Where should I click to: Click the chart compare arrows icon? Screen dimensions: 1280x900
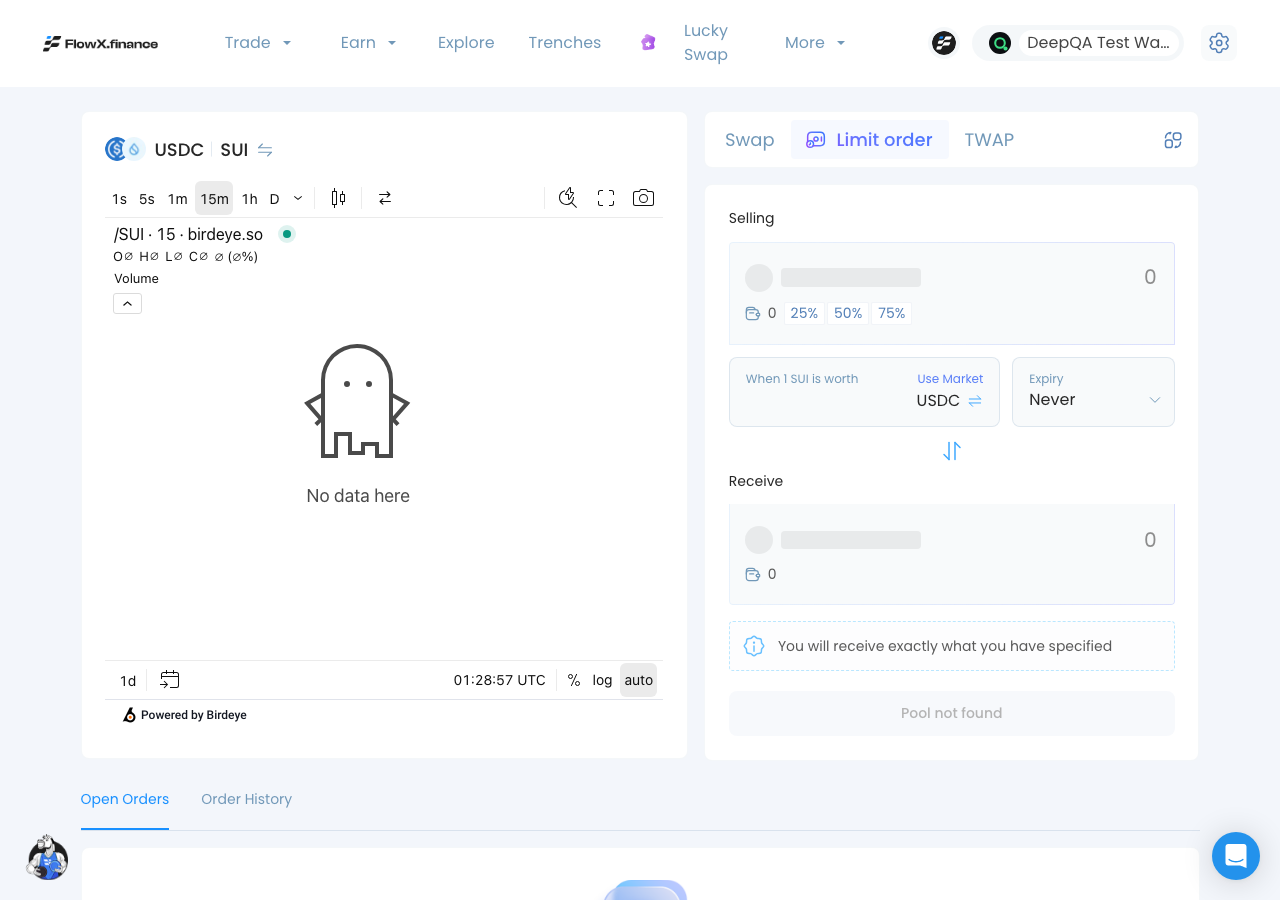click(385, 198)
